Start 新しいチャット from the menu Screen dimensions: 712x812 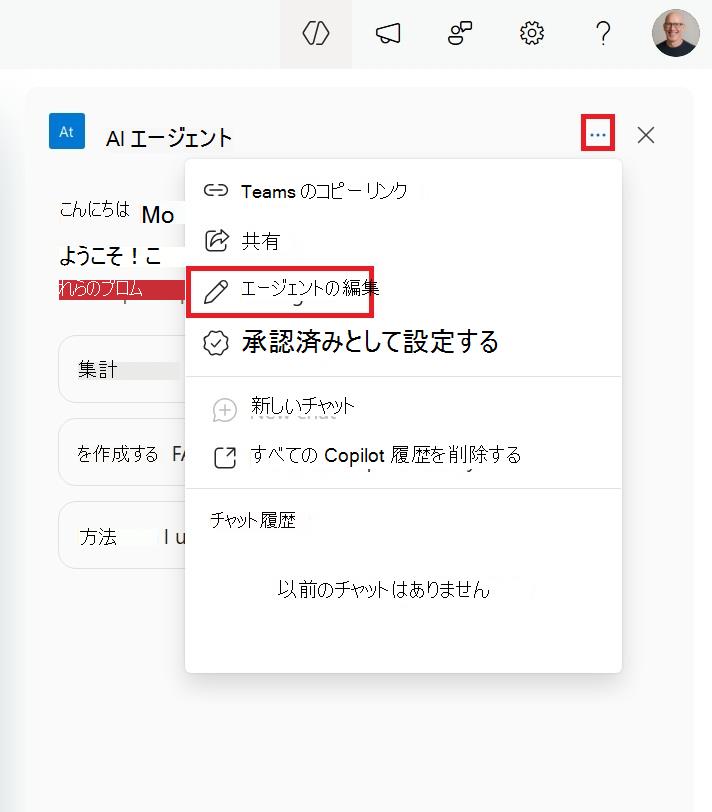click(x=403, y=409)
